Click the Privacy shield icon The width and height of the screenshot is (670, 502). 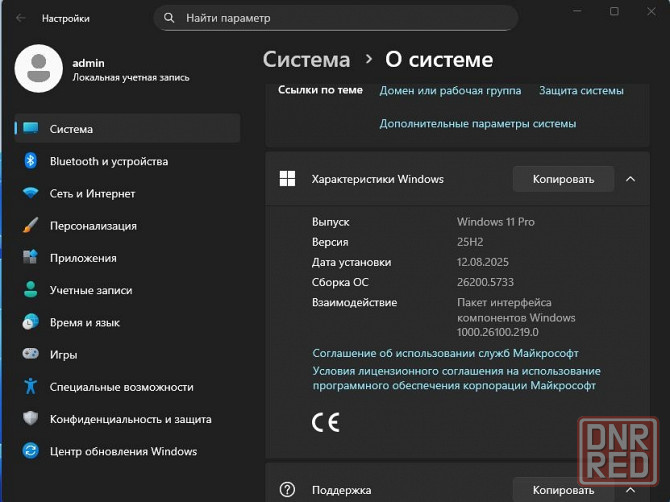click(30, 418)
